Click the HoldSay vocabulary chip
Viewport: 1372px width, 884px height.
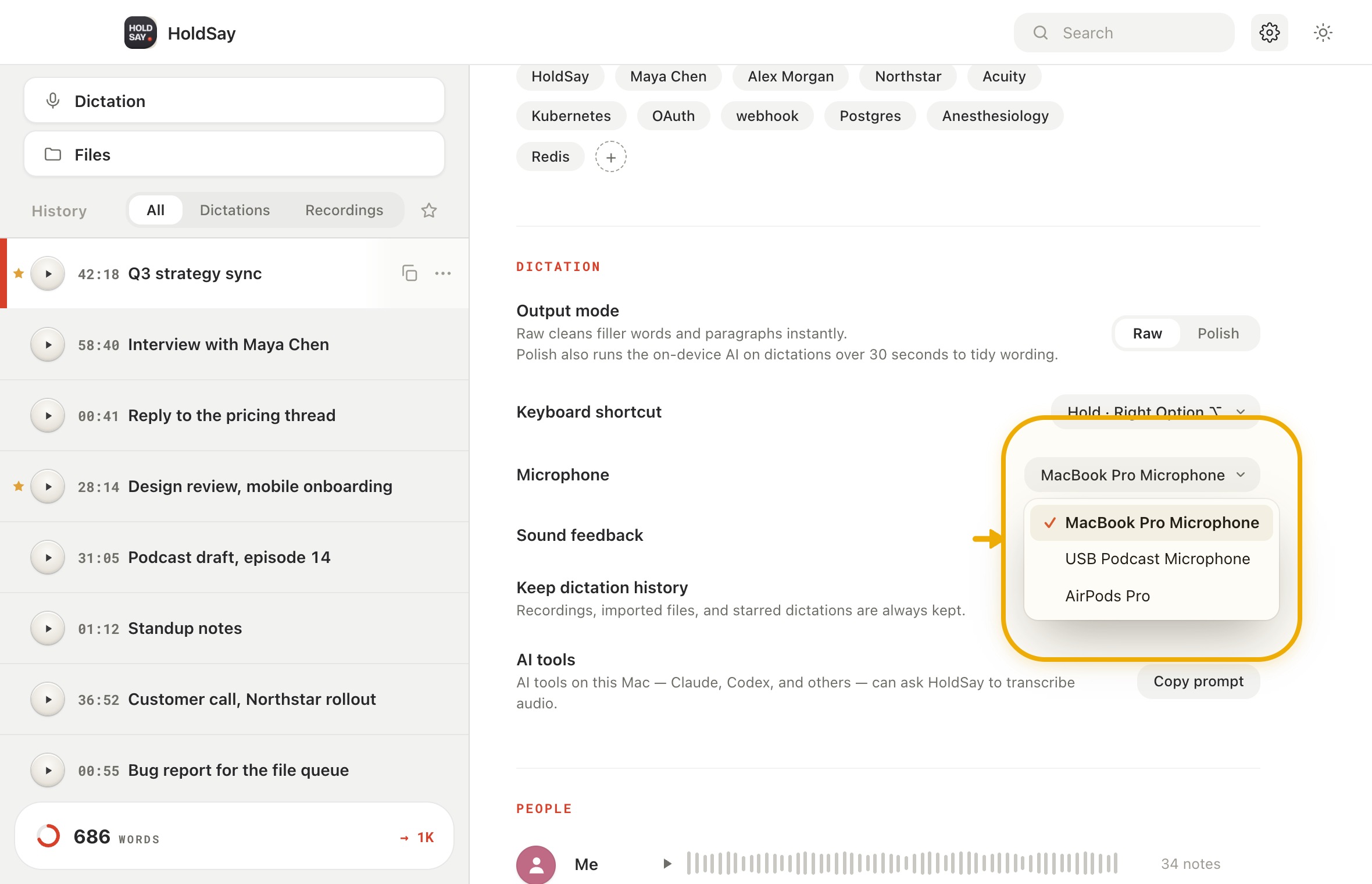point(560,76)
